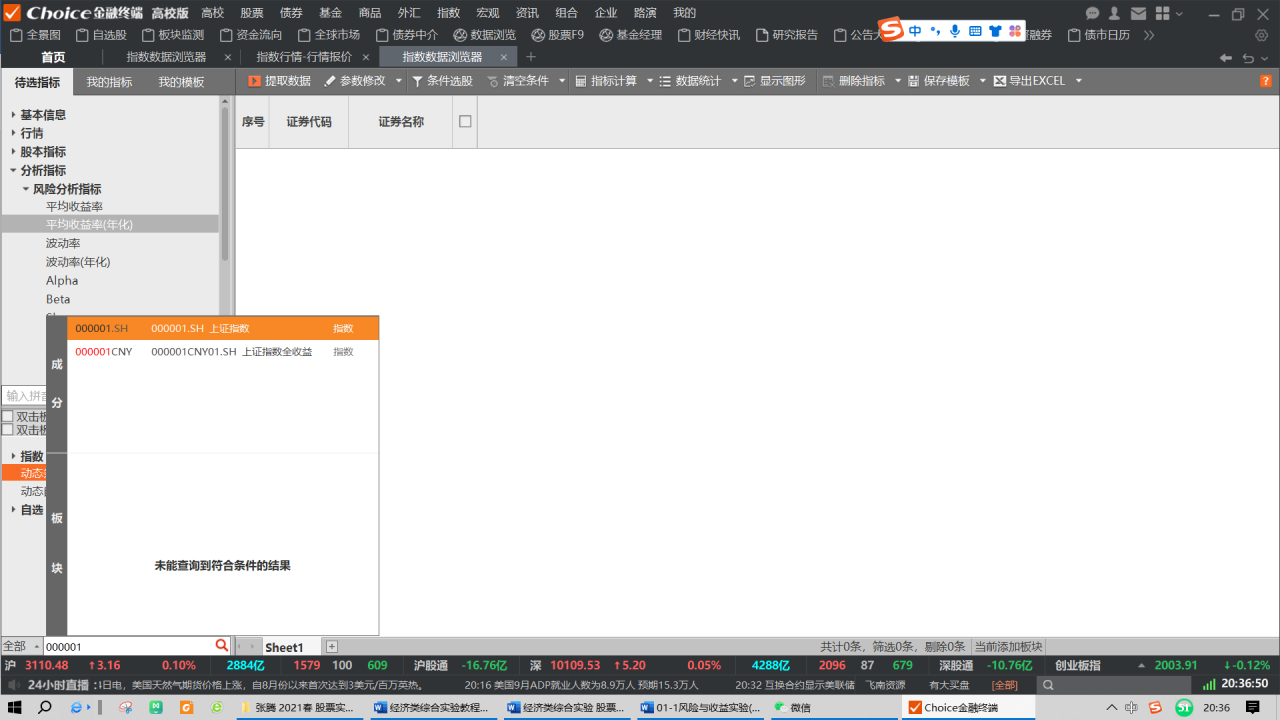The width and height of the screenshot is (1280, 720).
Task: Switch to the 首页 tab
Action: coord(53,58)
